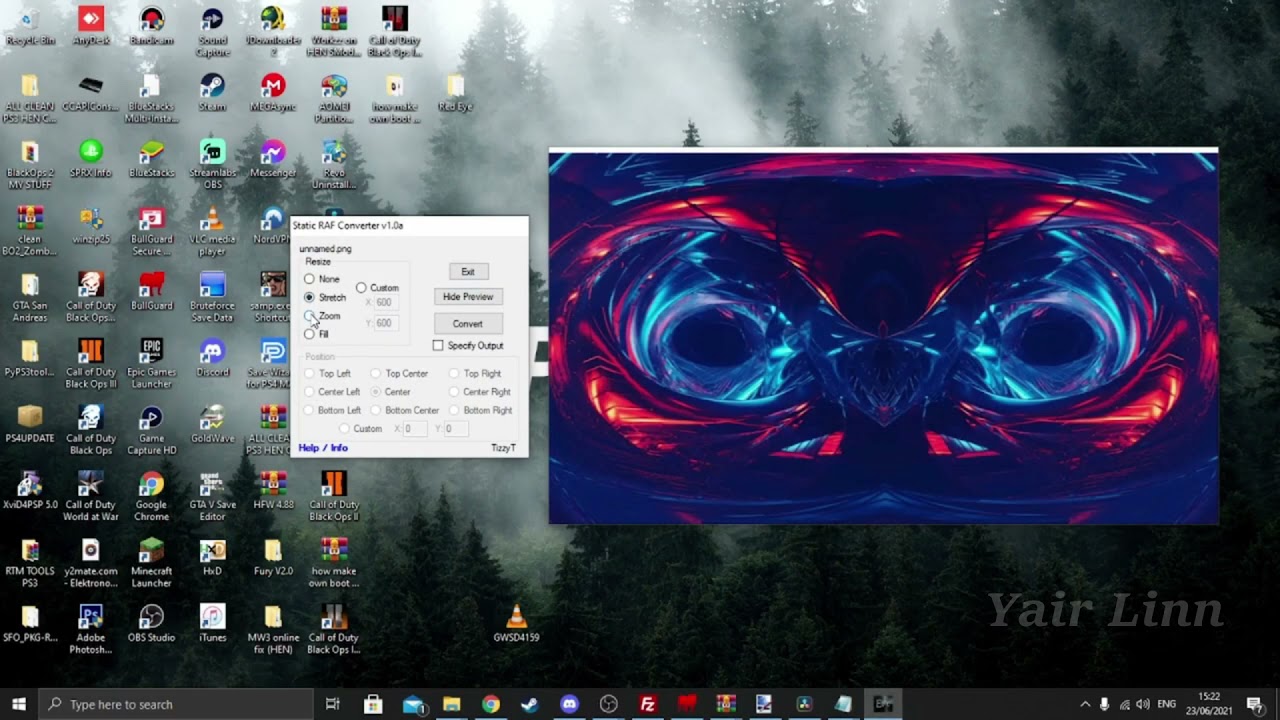1280x720 pixels.
Task: Choose the Zoom resize option
Action: (323, 316)
